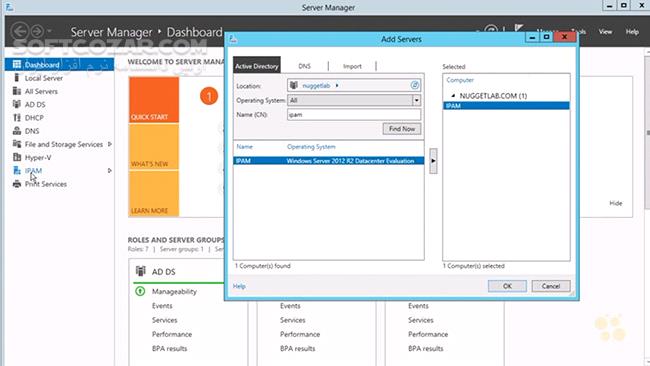This screenshot has width=650, height=366.
Task: Click the AD DS sidebar icon
Action: click(17, 104)
